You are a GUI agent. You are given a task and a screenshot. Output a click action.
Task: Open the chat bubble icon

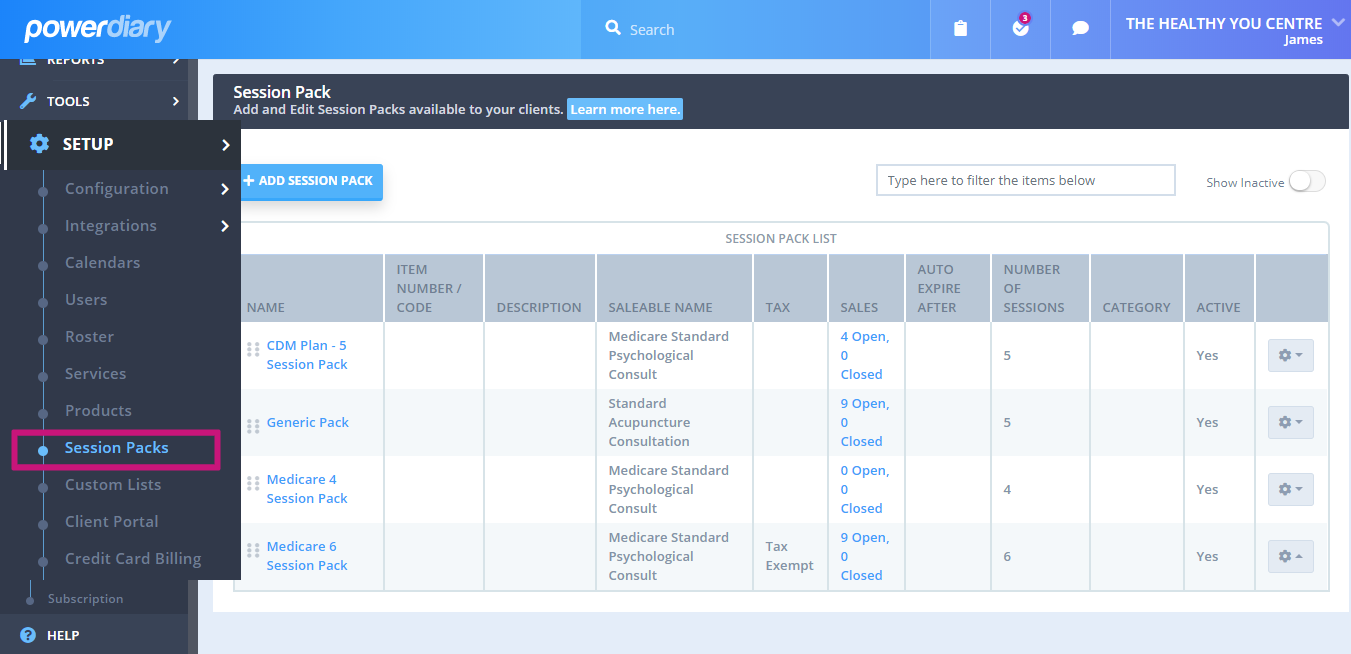point(1079,28)
